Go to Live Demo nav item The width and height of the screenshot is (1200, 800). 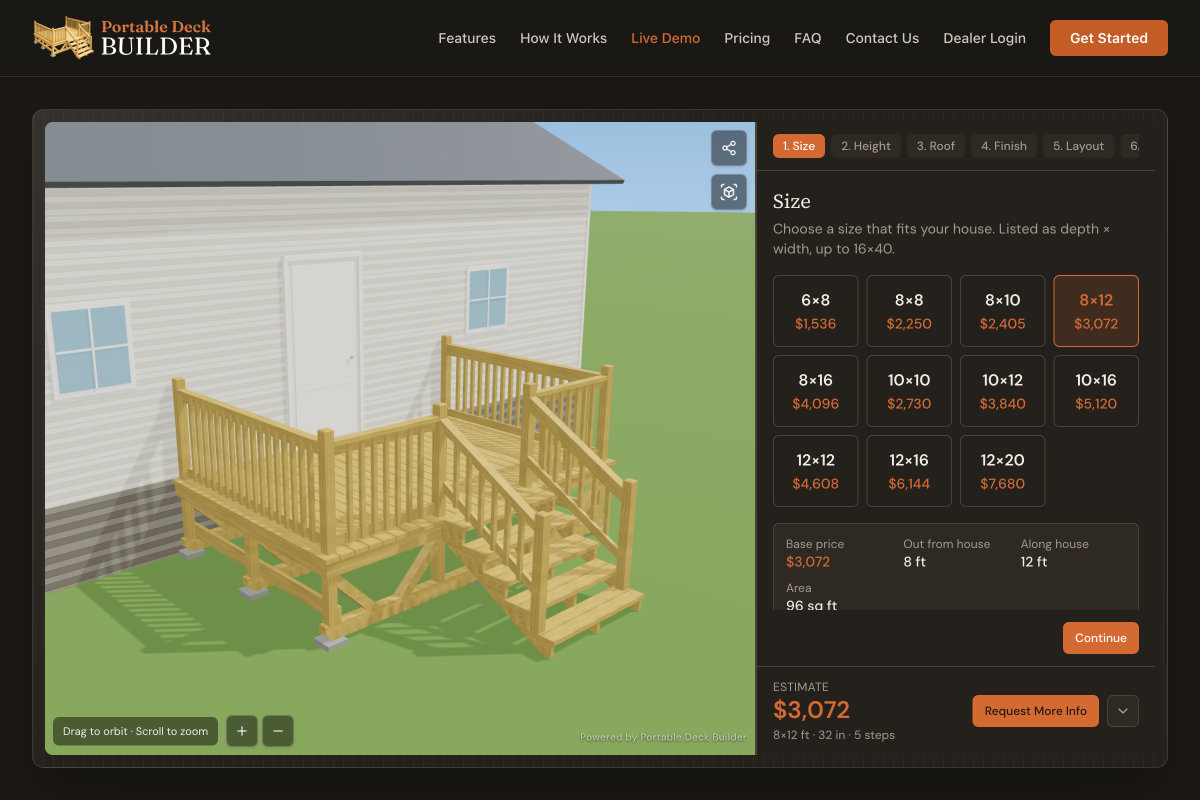tap(665, 38)
